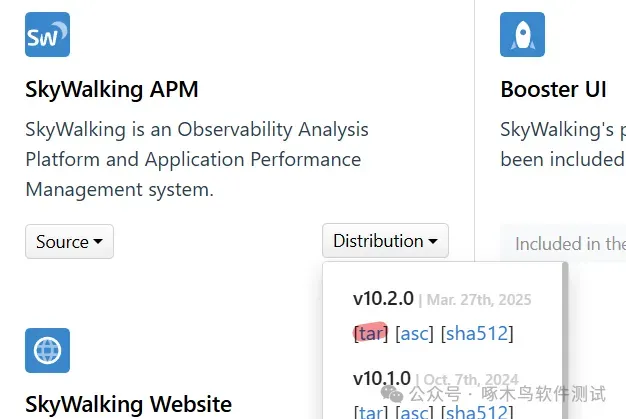626x419 pixels.
Task: Click the SkyWalking APM heading
Action: tap(112, 89)
